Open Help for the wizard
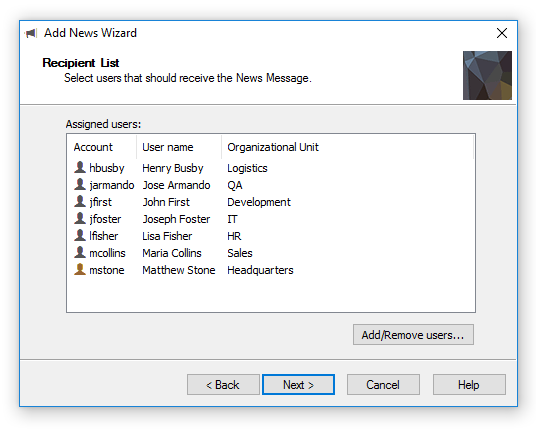Viewport: 536px width, 431px height. (x=469, y=385)
